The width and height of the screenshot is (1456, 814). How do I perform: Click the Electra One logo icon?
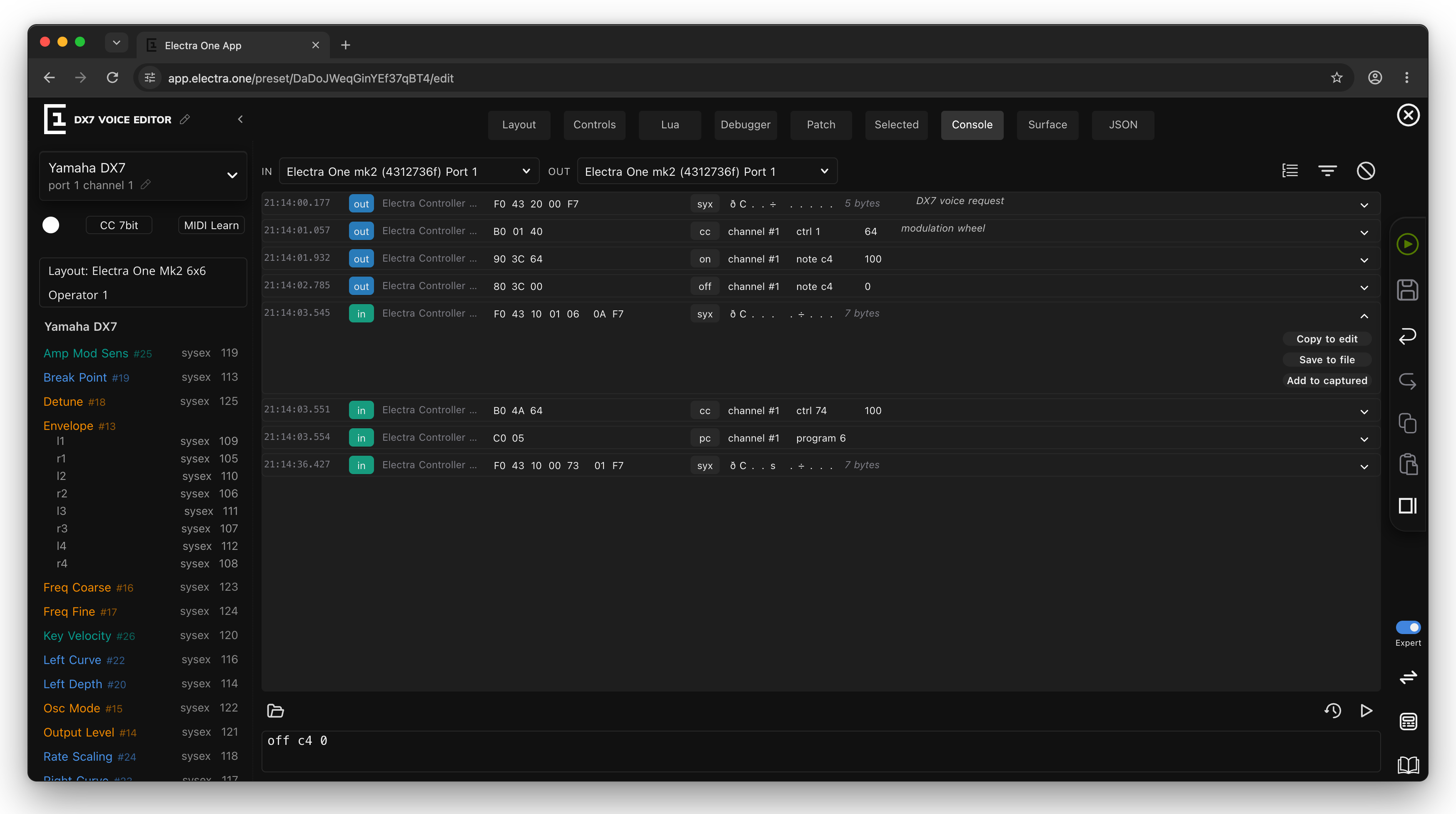point(55,119)
